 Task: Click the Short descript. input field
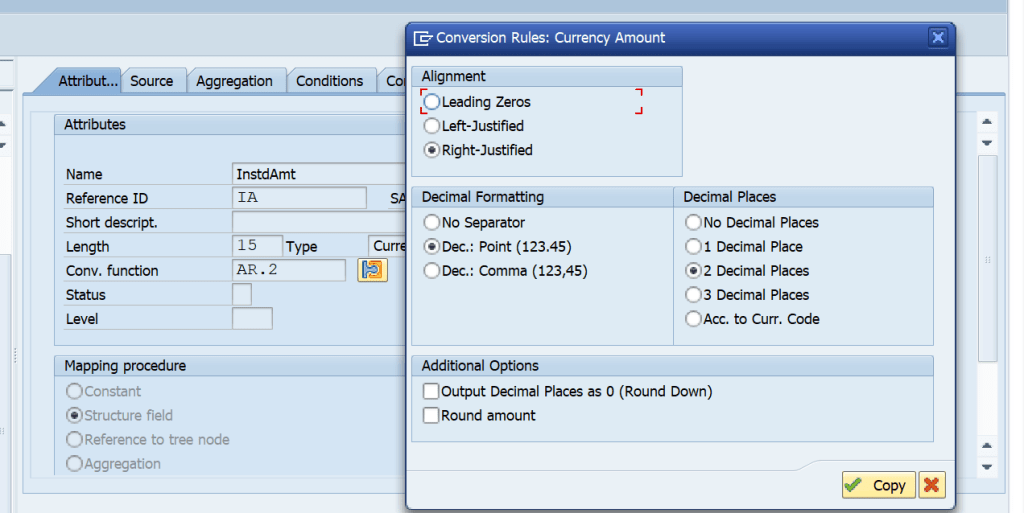(x=319, y=222)
